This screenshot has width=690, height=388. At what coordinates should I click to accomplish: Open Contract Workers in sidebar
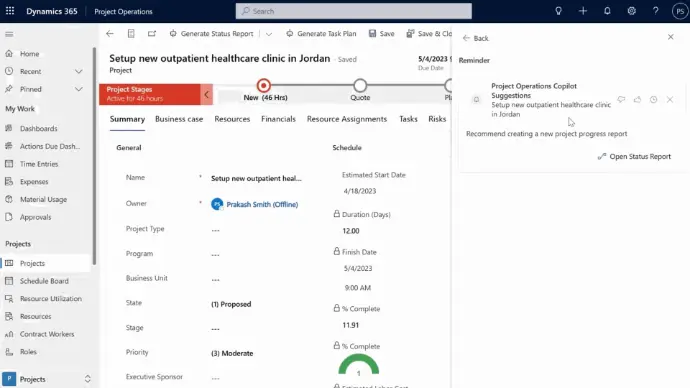47,334
